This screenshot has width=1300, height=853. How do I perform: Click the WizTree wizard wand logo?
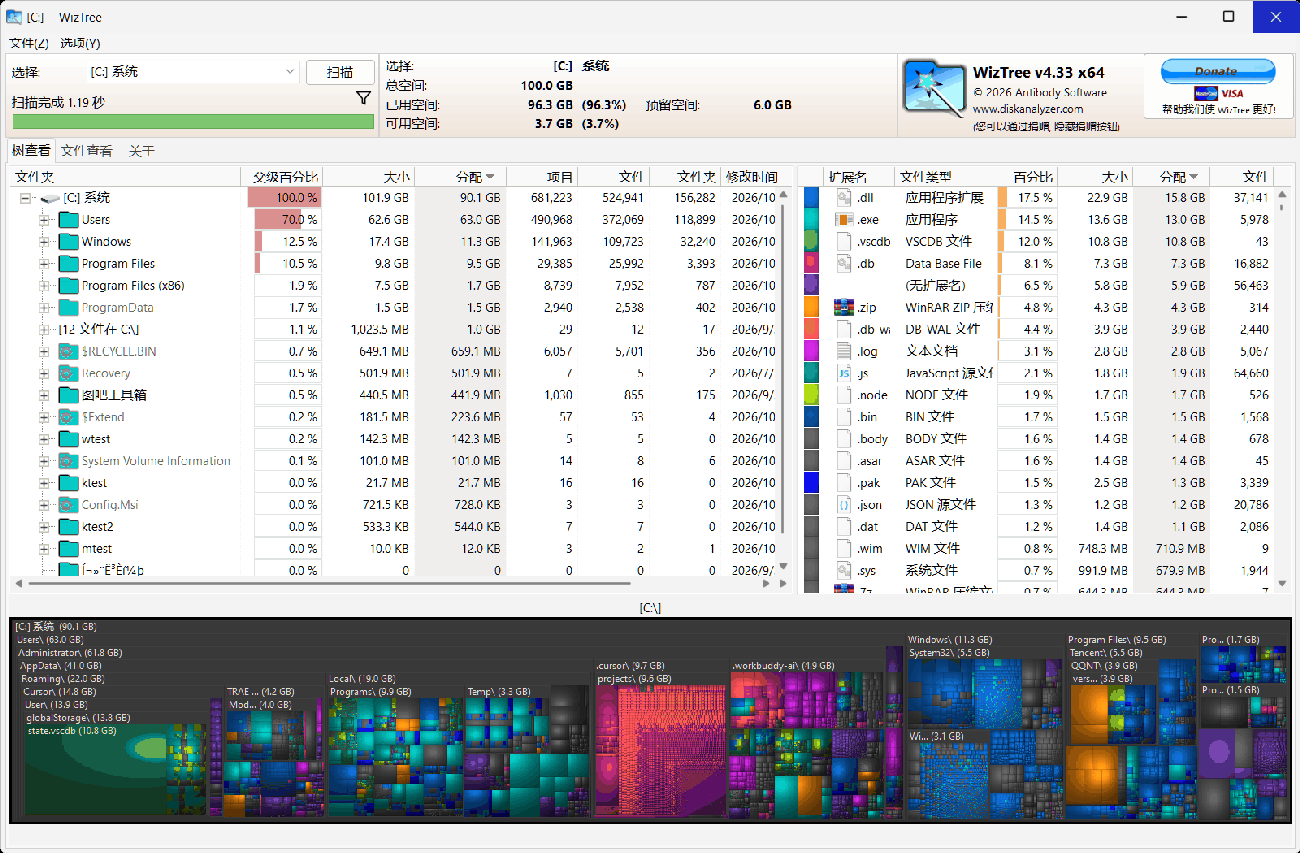(x=934, y=86)
